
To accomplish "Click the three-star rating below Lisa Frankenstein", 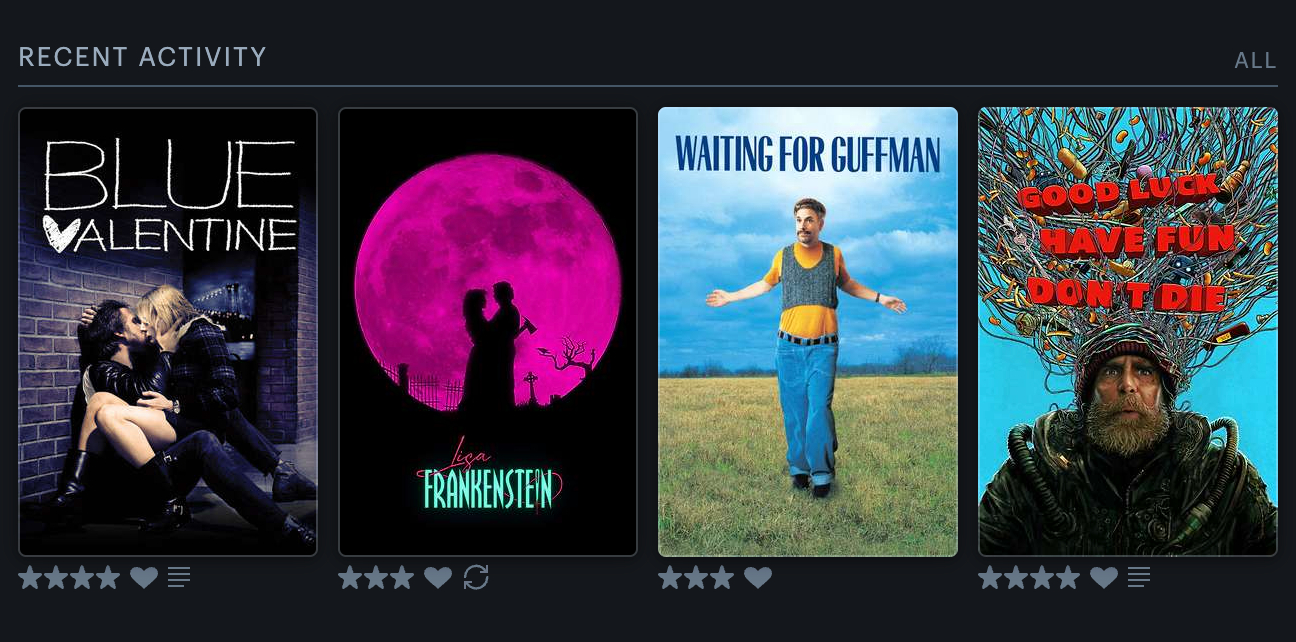I will (x=376, y=577).
